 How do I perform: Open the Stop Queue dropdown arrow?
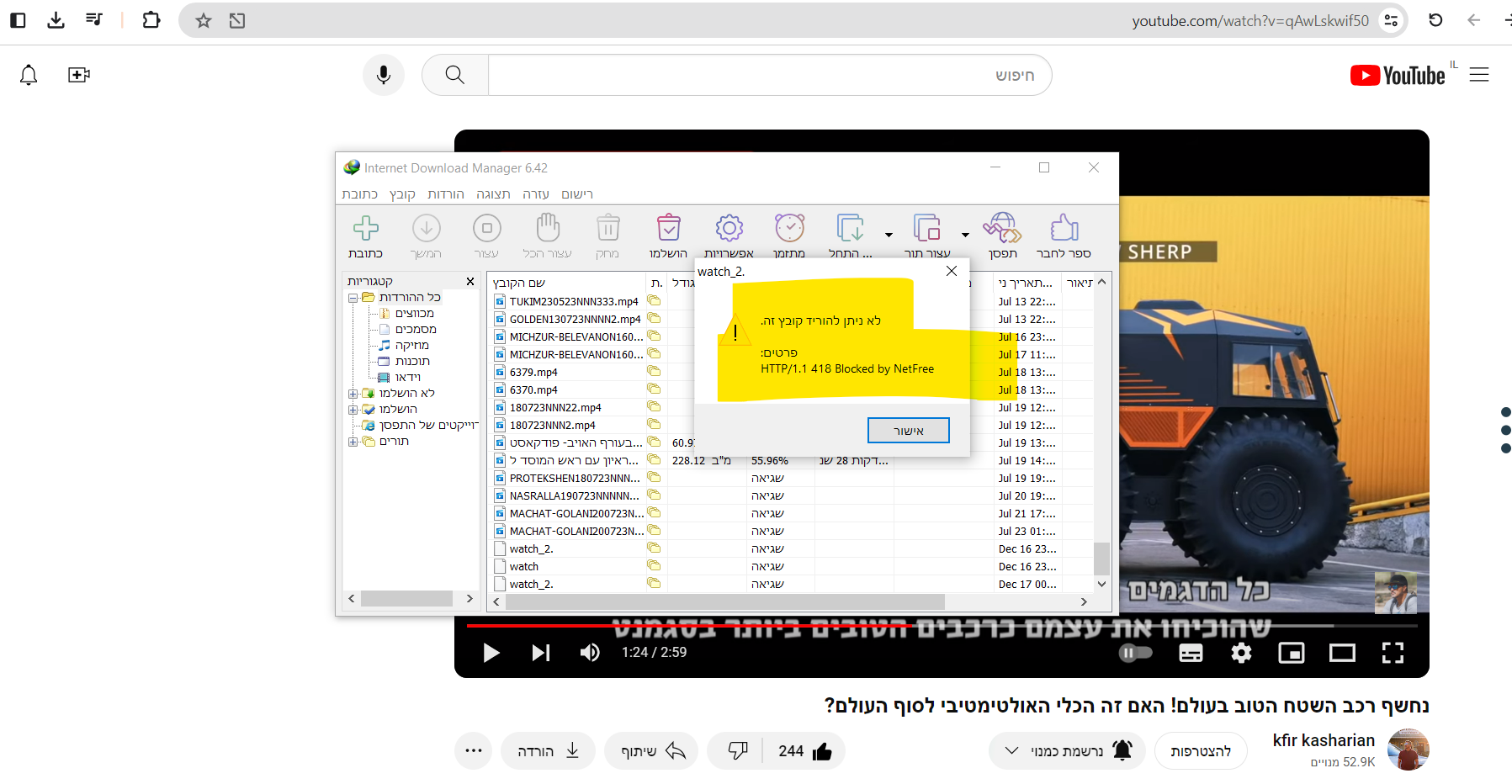click(x=965, y=236)
